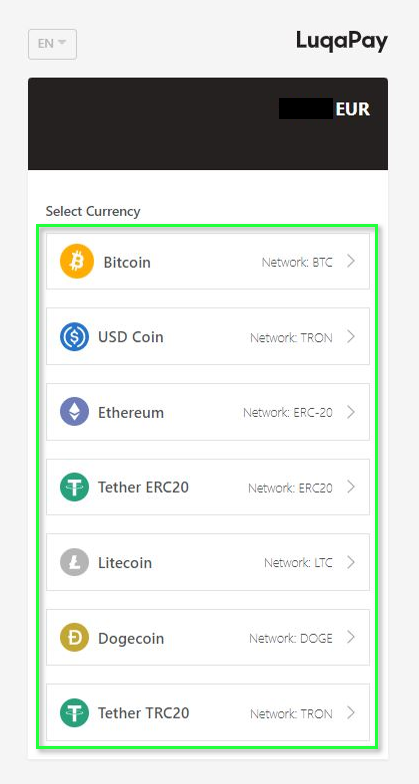This screenshot has width=419, height=784.
Task: Click the Tether ERC20 green icon
Action: pyautogui.click(x=74, y=487)
